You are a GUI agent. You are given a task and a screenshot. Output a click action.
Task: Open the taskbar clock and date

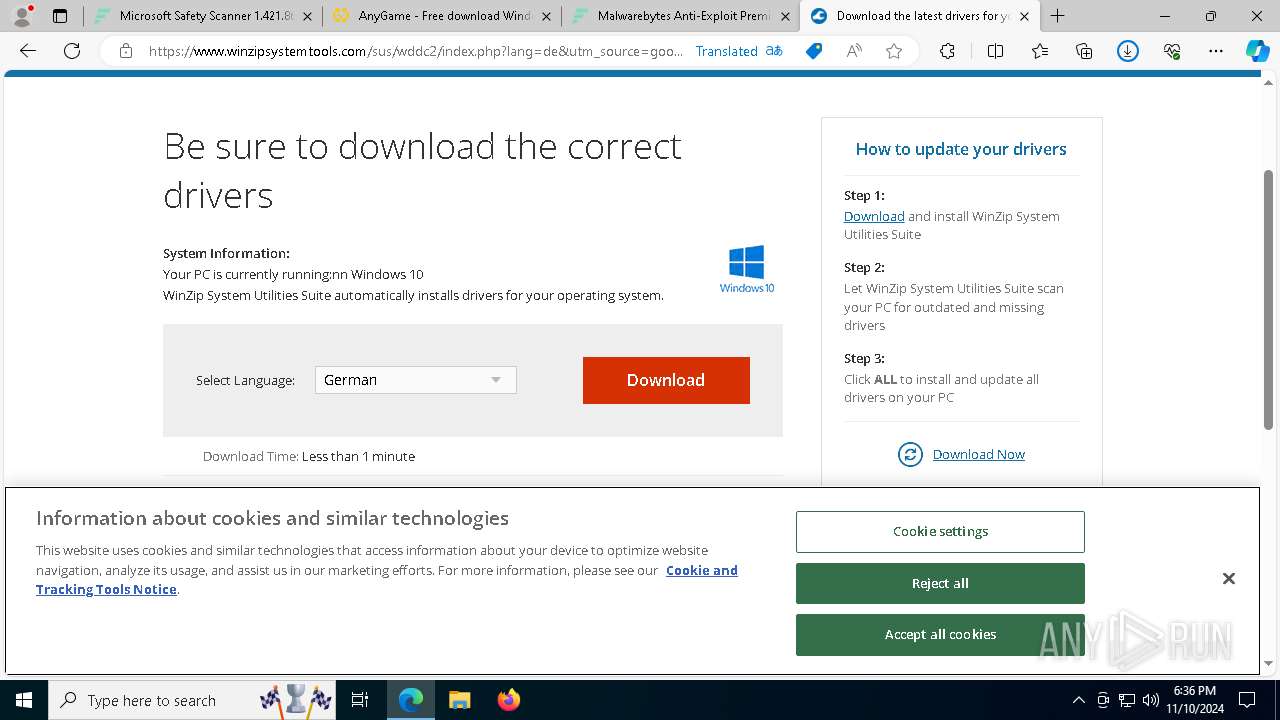point(1194,700)
